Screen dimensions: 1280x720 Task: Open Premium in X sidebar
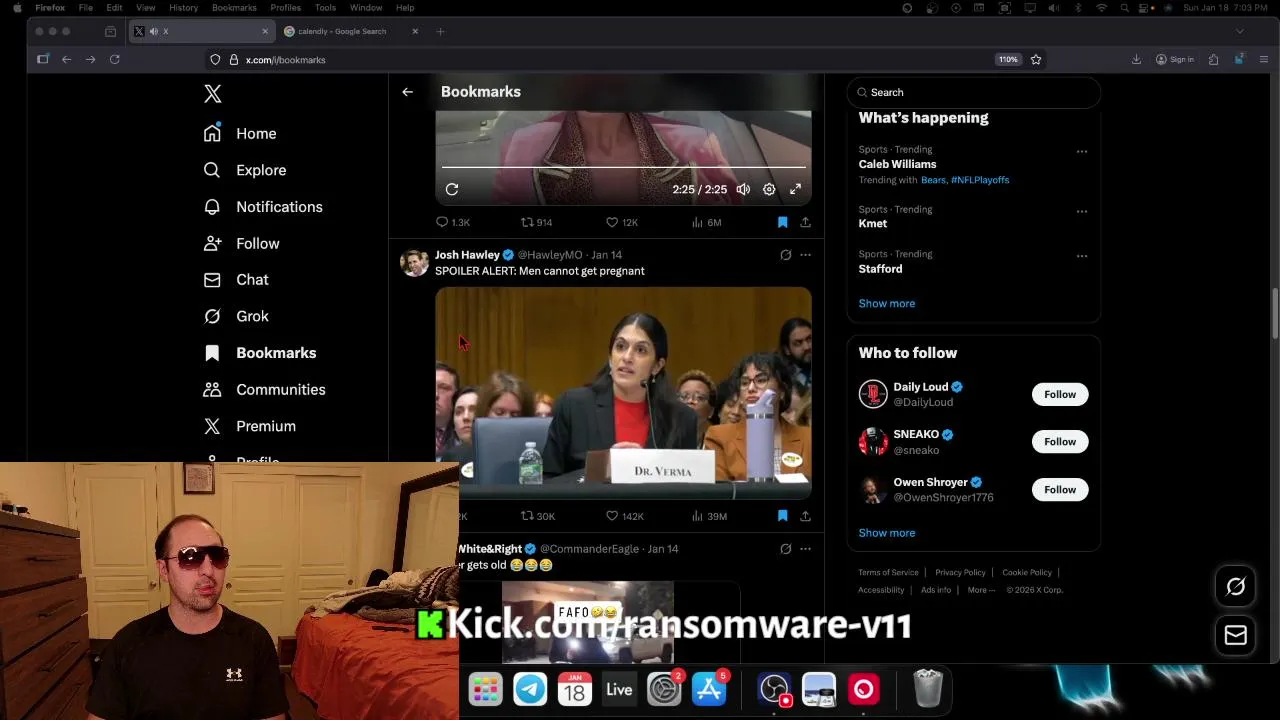(x=250, y=426)
